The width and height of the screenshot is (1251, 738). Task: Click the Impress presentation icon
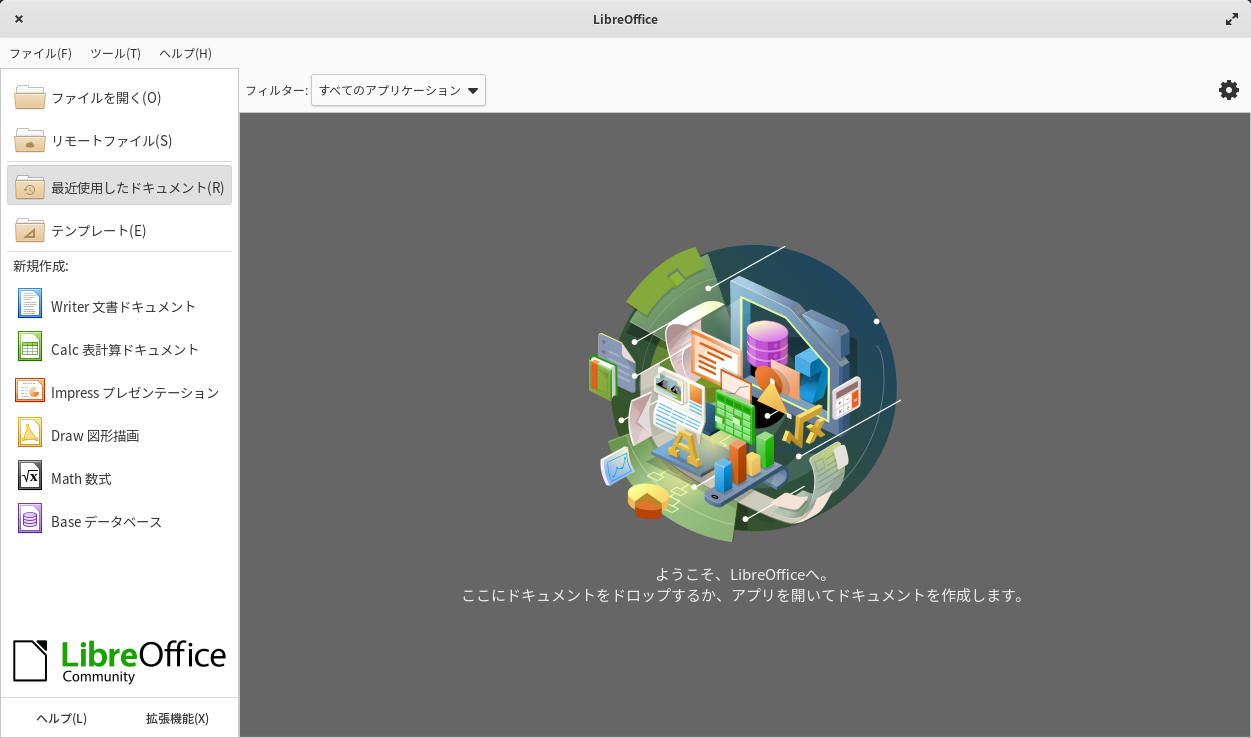30,390
